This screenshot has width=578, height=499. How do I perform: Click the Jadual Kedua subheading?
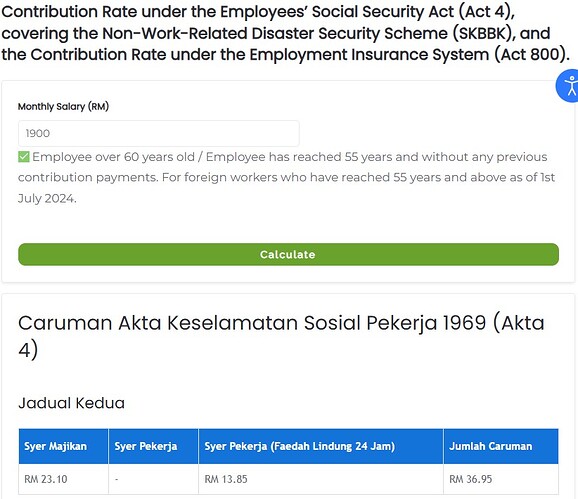[72, 403]
